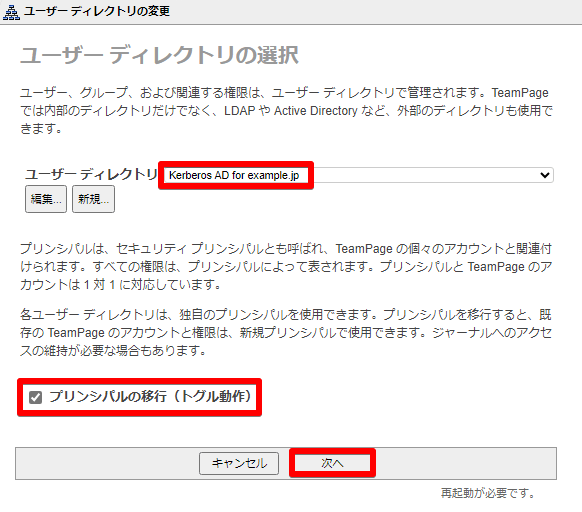Click the gray button bar right of 次へ
This screenshot has height=512, width=582.
point(466,463)
